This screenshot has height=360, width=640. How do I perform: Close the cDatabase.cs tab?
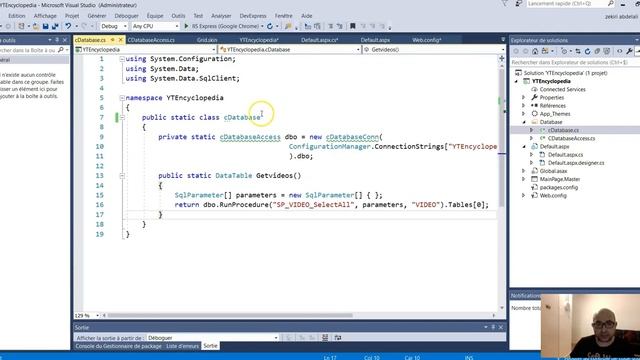point(121,40)
